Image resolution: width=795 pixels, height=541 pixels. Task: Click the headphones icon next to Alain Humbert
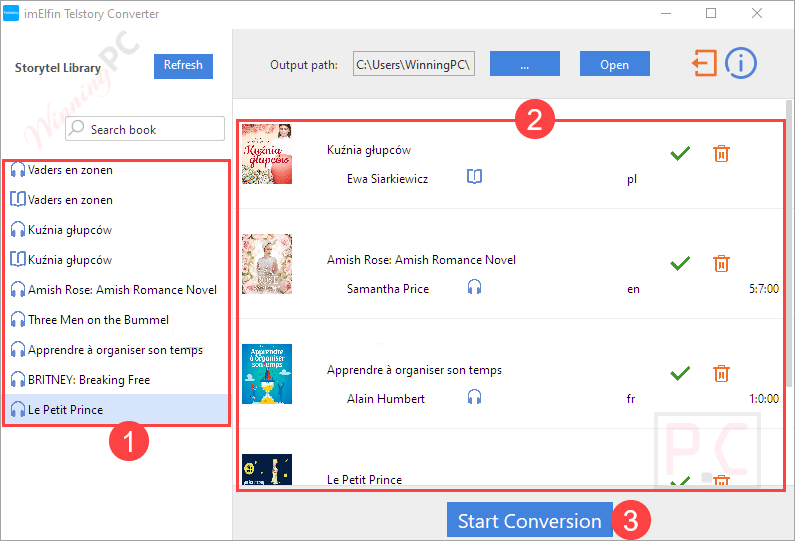tap(474, 396)
